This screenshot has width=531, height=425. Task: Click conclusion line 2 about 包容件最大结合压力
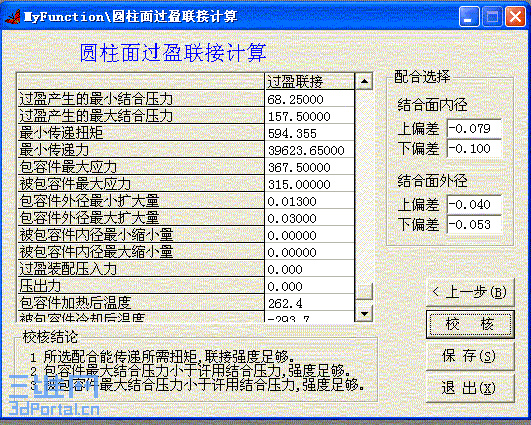click(x=190, y=370)
